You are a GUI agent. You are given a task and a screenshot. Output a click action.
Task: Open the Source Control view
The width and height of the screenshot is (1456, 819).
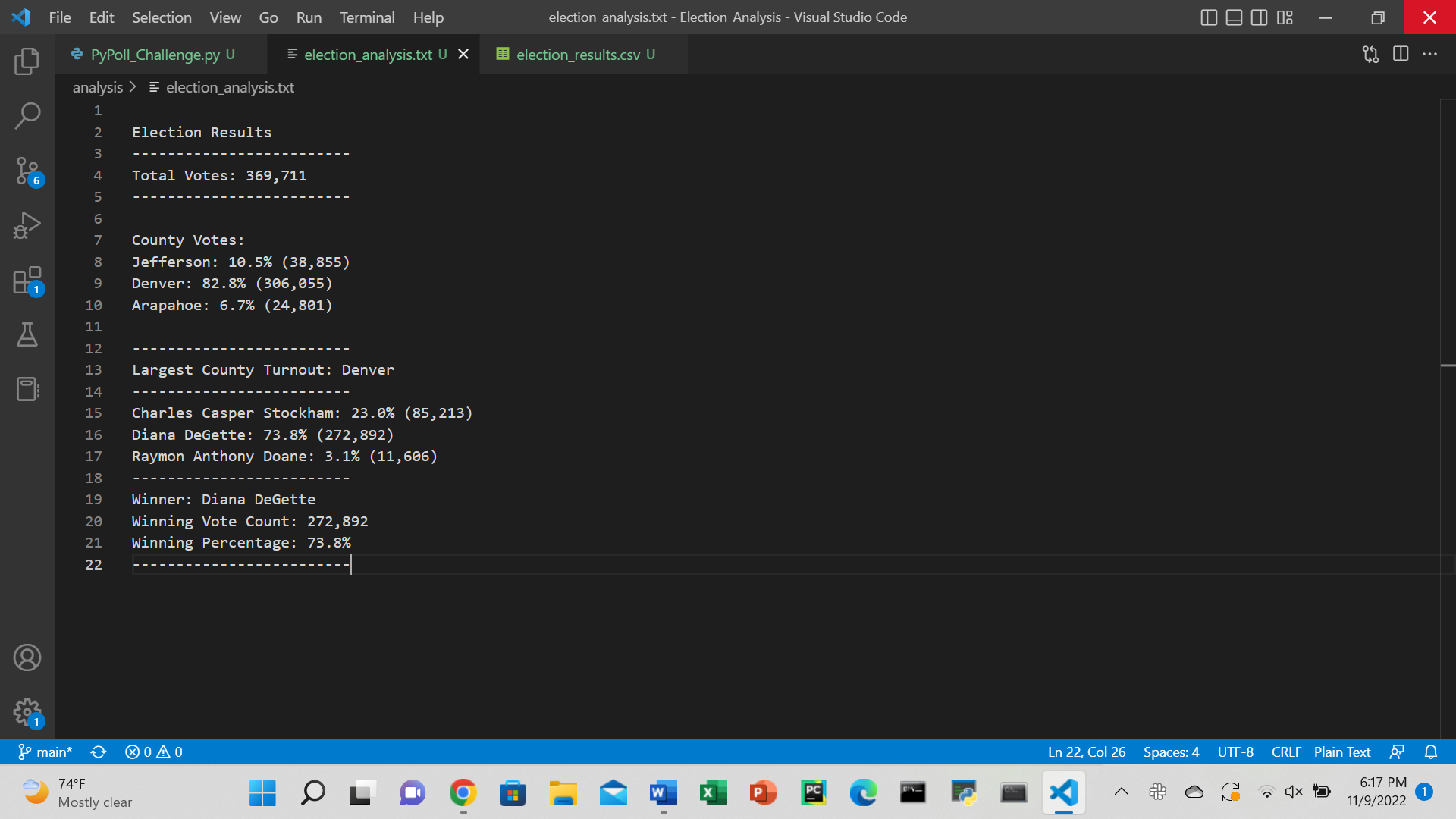click(x=27, y=171)
